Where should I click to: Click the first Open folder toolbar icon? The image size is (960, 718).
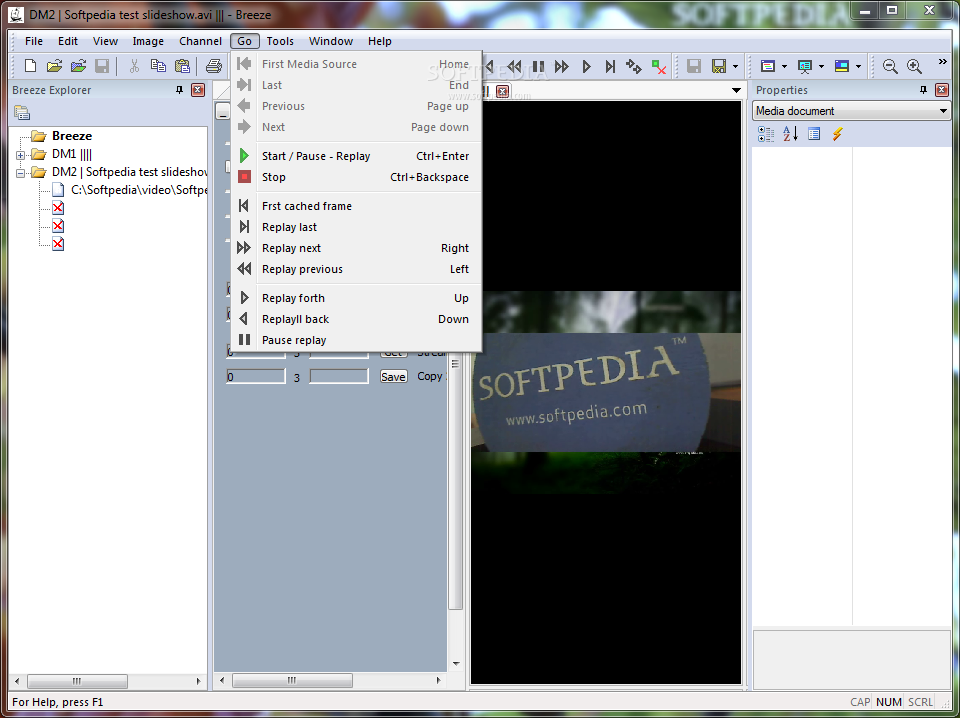tap(54, 66)
